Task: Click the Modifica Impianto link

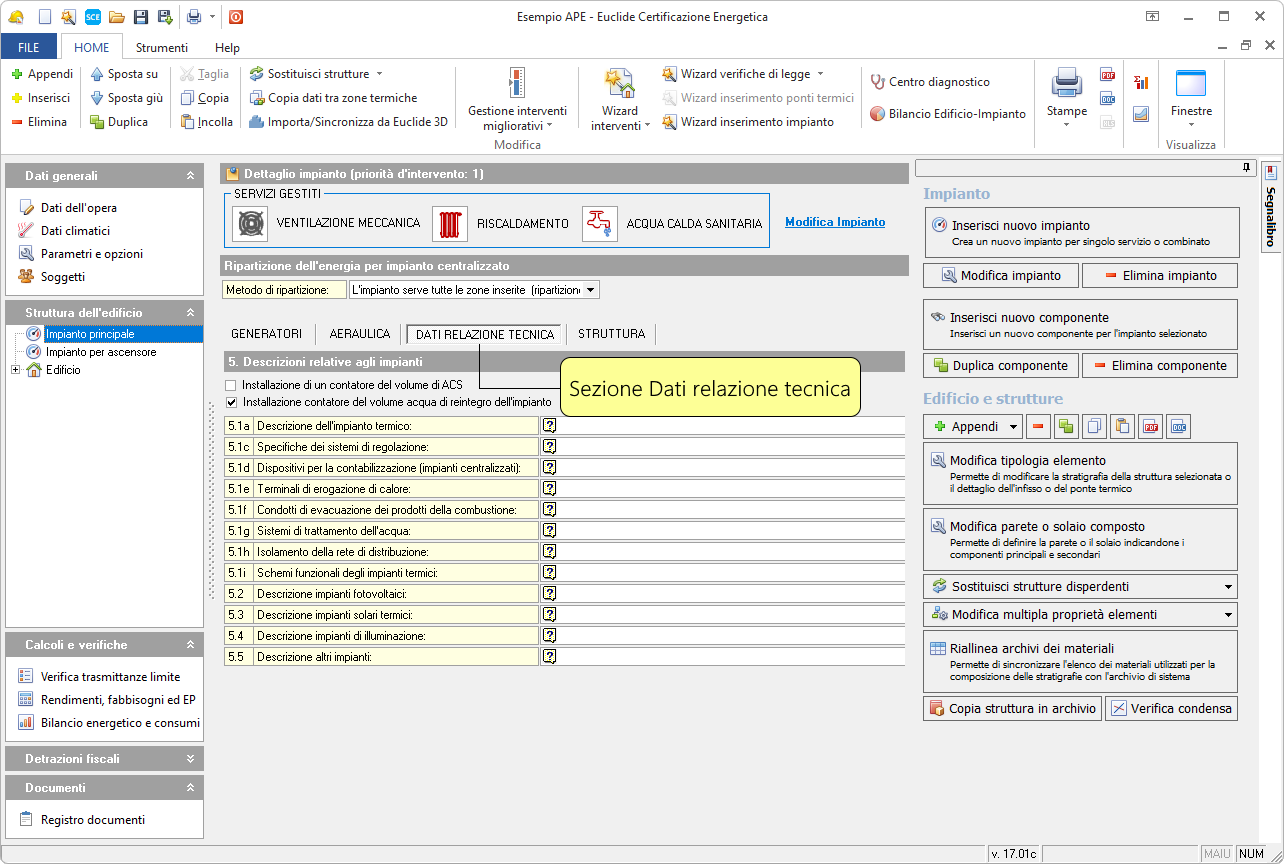Action: tap(834, 222)
